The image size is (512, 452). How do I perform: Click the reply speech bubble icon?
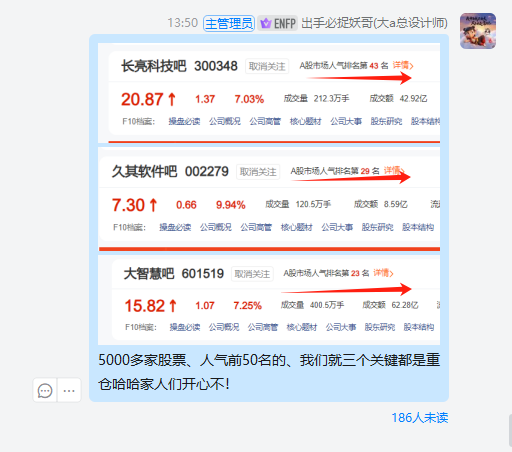click(x=45, y=390)
